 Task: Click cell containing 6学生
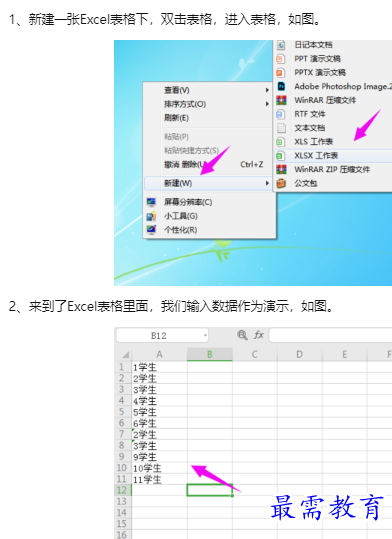[160, 423]
